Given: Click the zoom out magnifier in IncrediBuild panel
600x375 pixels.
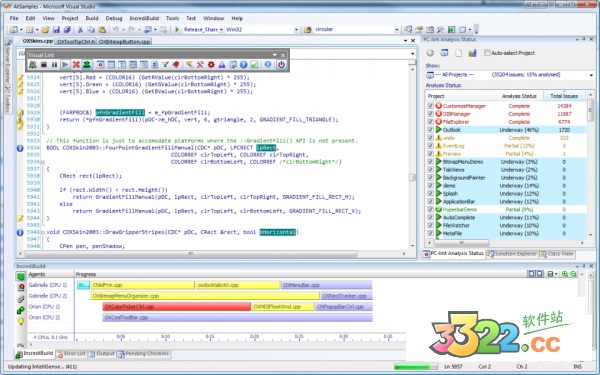Looking at the screenshot, I should pyautogui.click(x=573, y=274).
